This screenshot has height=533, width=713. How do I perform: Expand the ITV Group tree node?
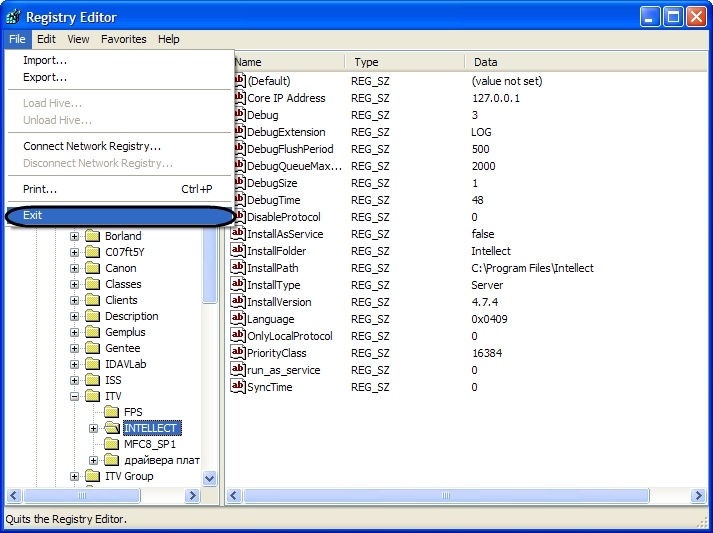coord(75,476)
